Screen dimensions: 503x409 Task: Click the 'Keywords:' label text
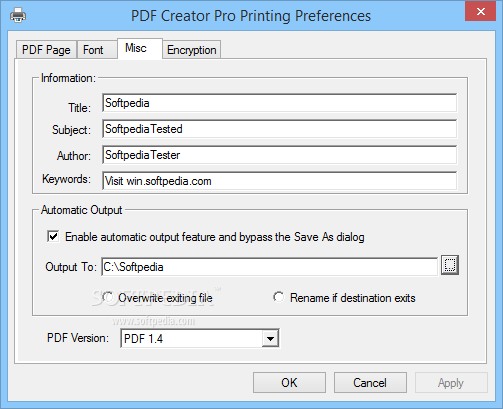click(x=66, y=179)
